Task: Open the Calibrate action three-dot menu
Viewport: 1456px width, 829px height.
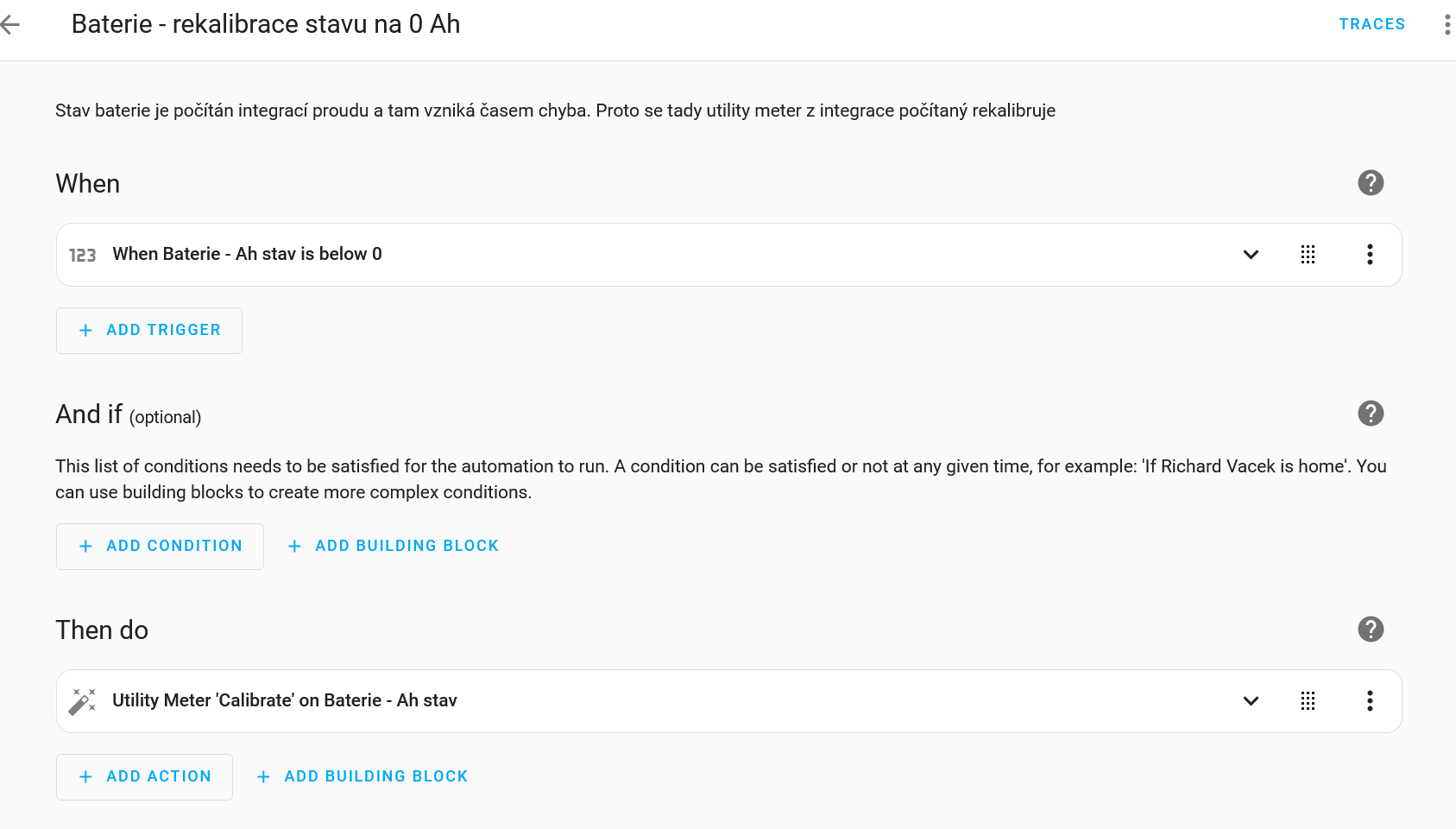Action: point(1370,701)
